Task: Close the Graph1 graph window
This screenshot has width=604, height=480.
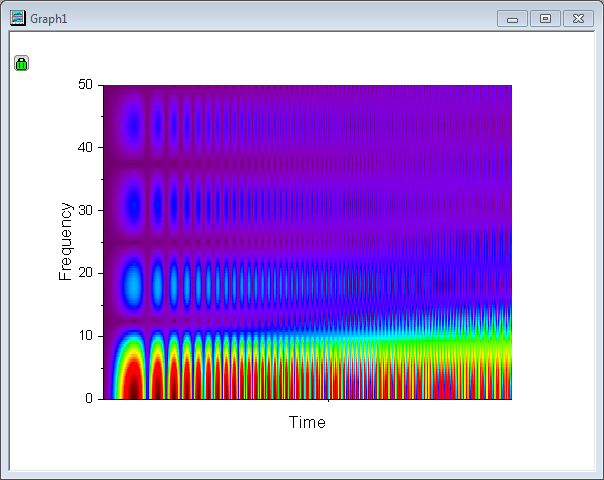Action: pyautogui.click(x=578, y=18)
